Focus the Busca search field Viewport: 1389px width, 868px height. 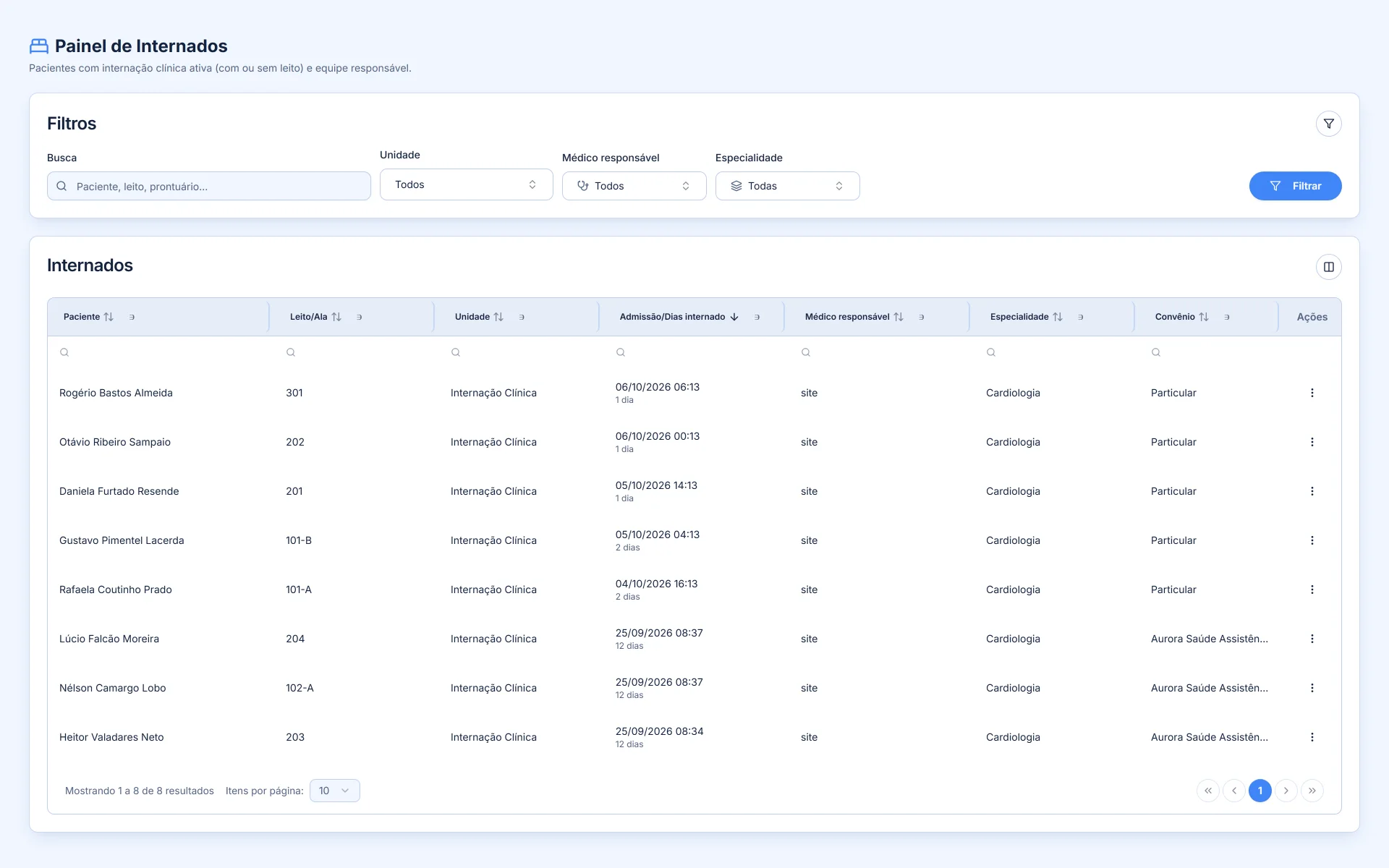pos(209,186)
